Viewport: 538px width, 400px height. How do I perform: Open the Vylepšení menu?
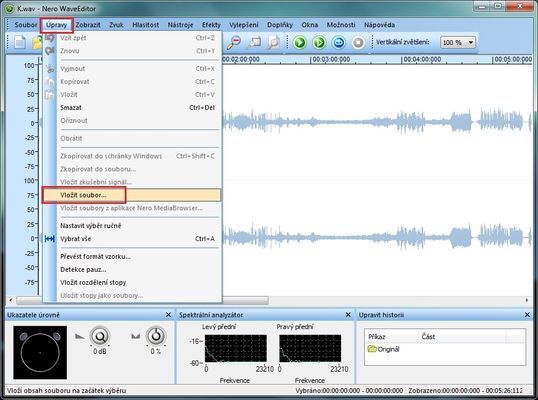point(244,25)
